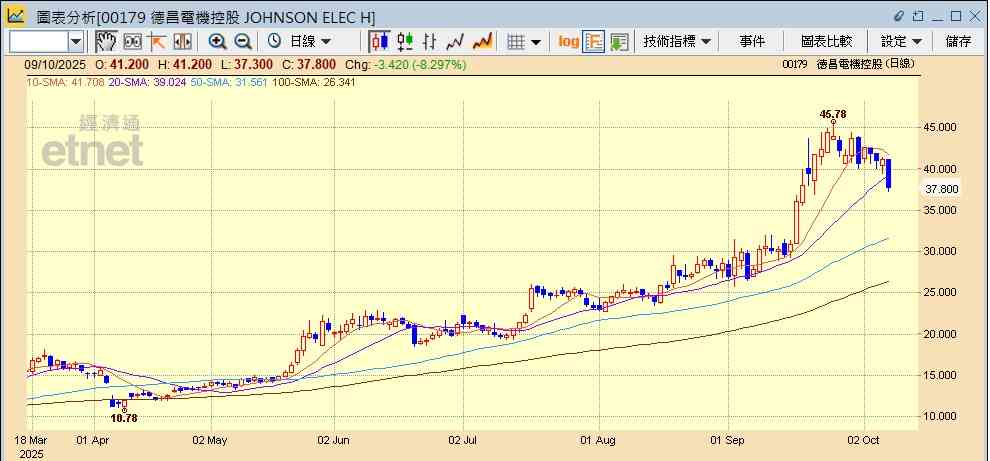Toggle logarithmic scale with log button

(x=568, y=41)
